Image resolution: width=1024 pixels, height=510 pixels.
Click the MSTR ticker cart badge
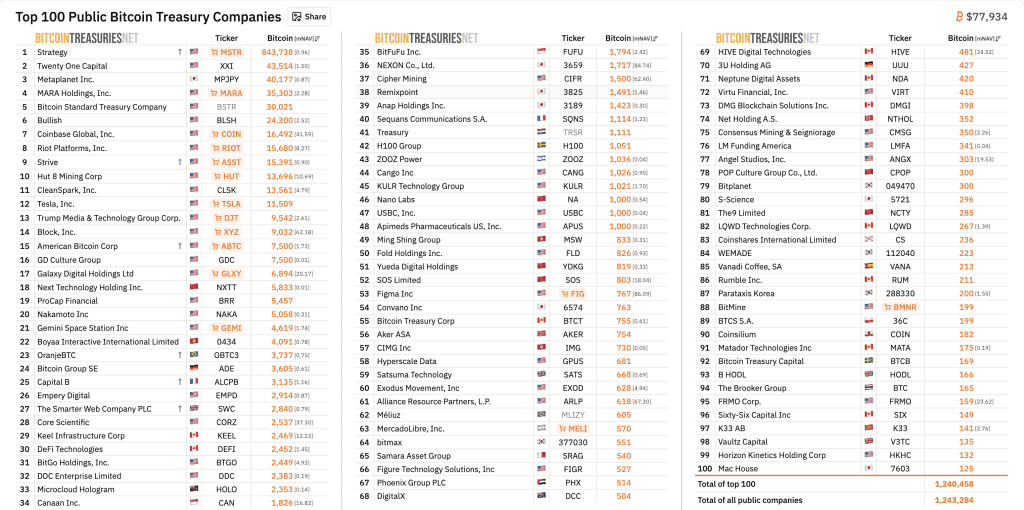click(227, 52)
